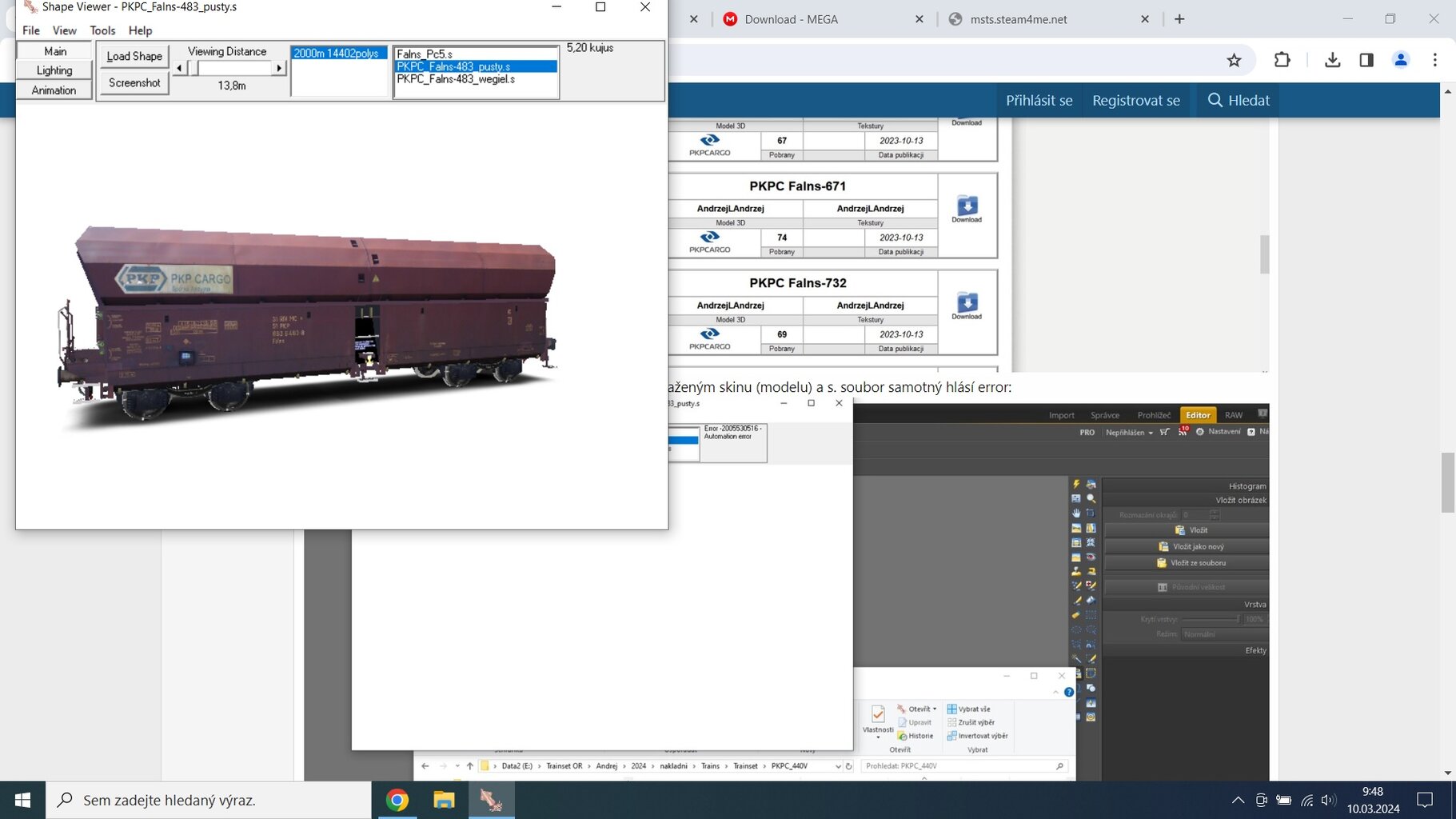Viewport: 1456px width, 819px height.
Task: Open File Explorer from the taskbar
Action: pyautogui.click(x=444, y=800)
